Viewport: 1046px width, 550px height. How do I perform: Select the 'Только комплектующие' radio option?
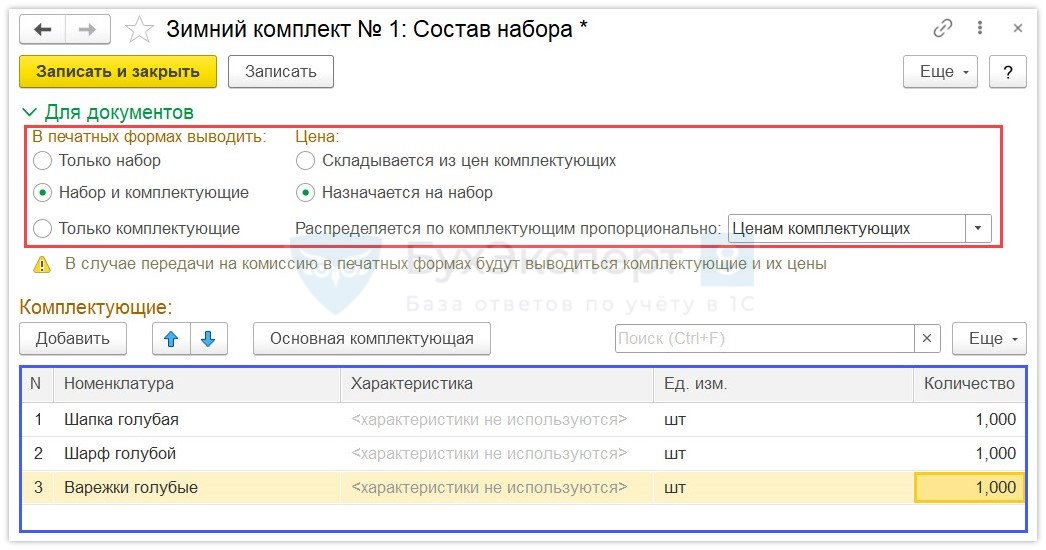point(42,229)
